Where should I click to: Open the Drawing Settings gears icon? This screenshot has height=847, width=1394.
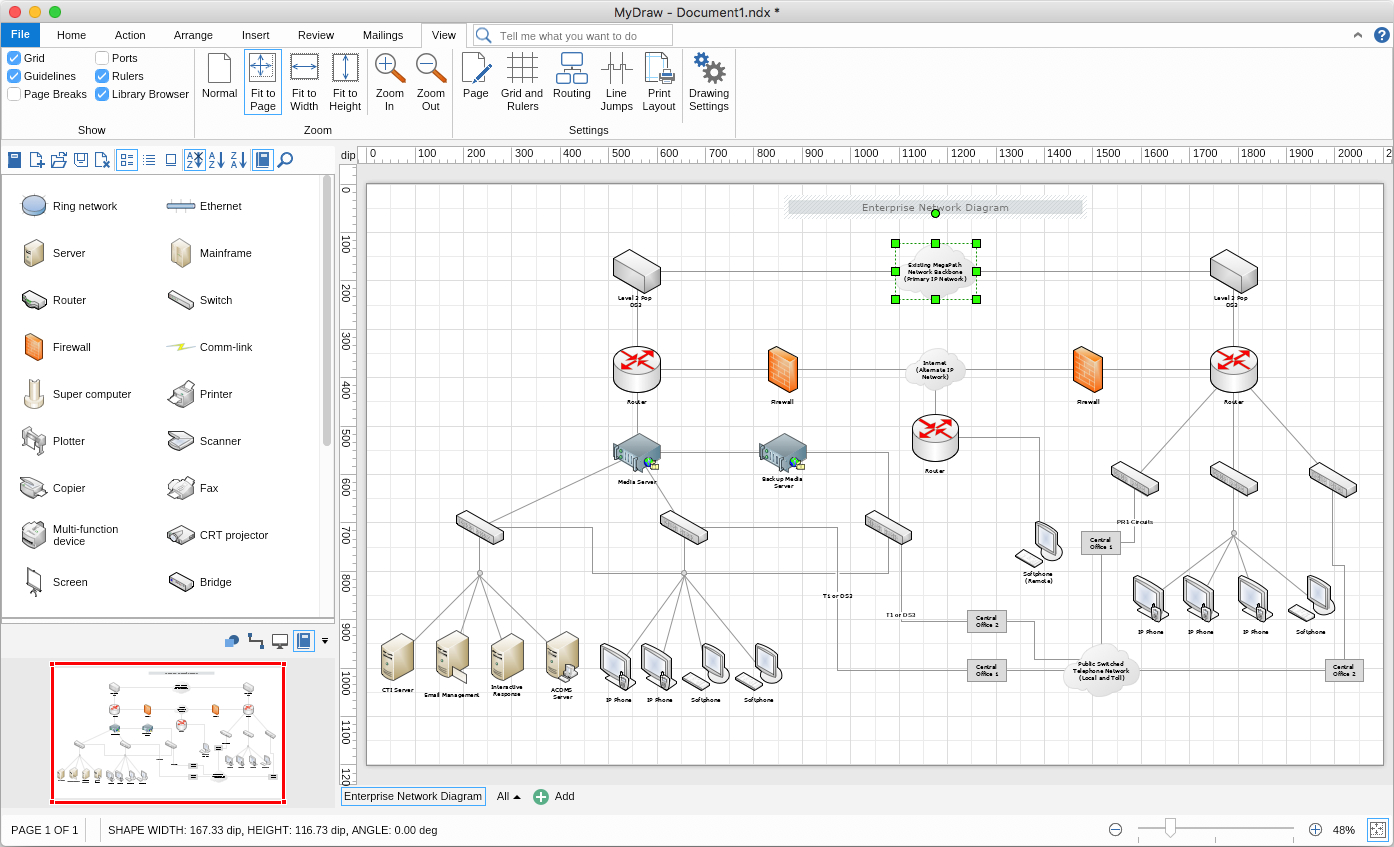pos(709,68)
